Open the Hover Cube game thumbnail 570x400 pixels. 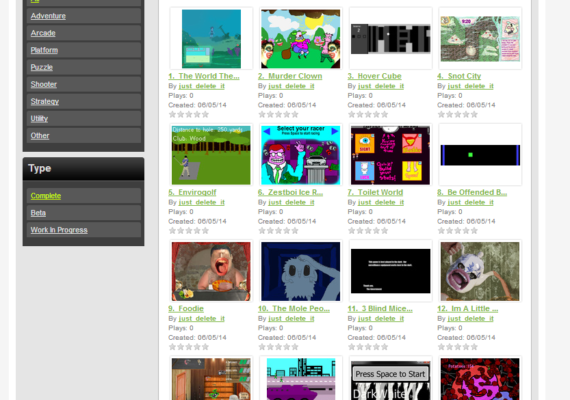pyautogui.click(x=390, y=39)
